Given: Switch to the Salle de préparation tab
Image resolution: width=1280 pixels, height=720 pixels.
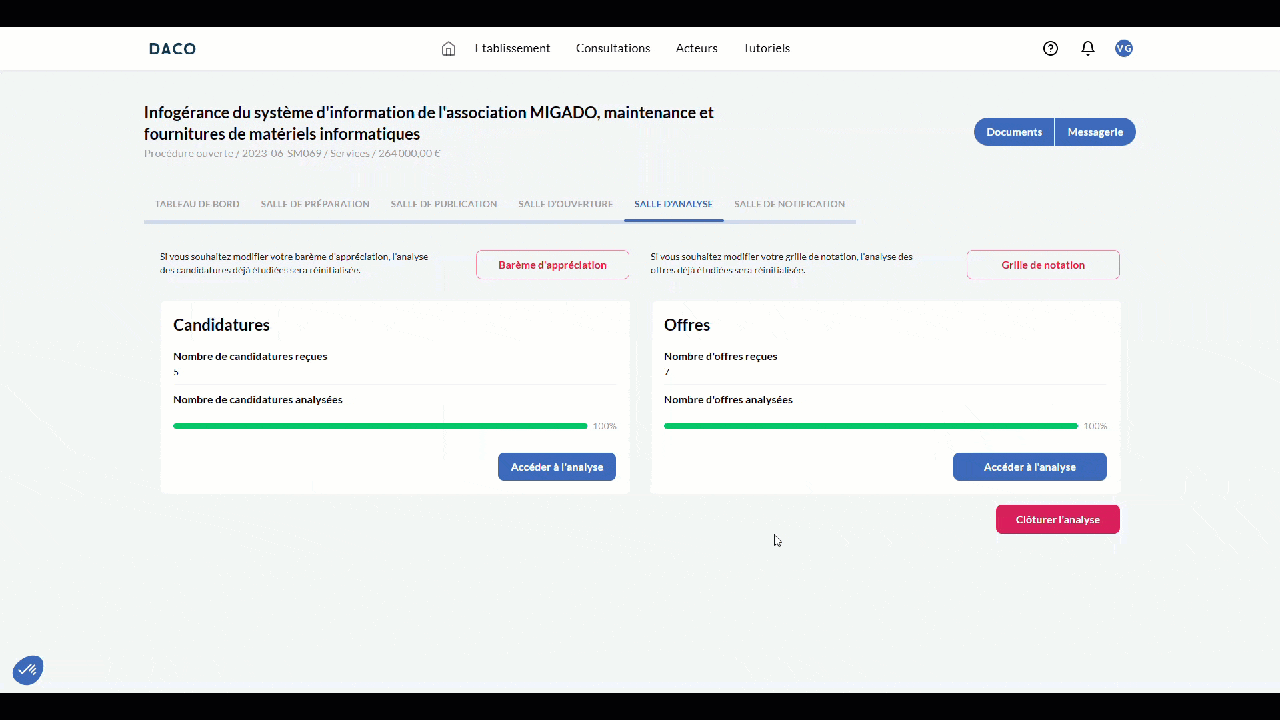Looking at the screenshot, I should [x=315, y=204].
